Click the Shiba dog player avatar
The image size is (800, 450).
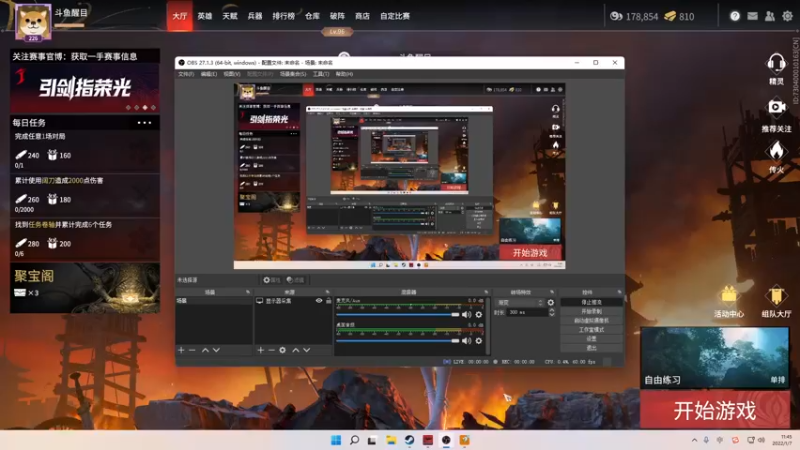[33, 21]
